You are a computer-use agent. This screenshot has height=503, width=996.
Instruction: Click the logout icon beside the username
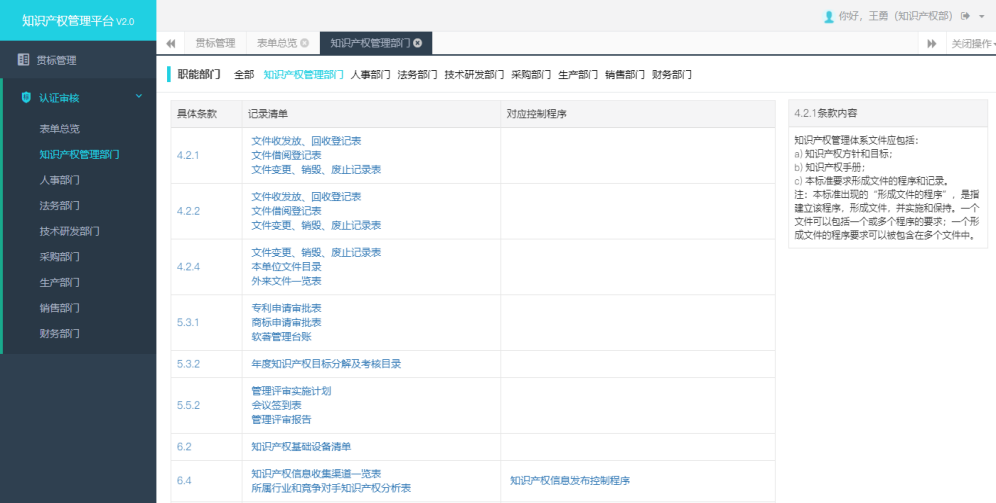[x=965, y=16]
